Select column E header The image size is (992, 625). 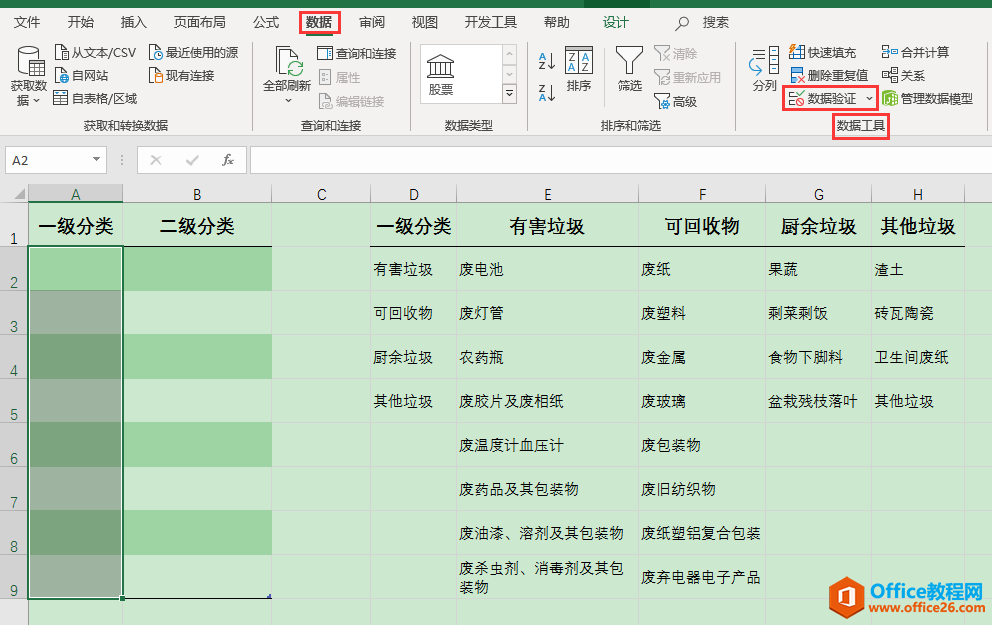tap(547, 194)
